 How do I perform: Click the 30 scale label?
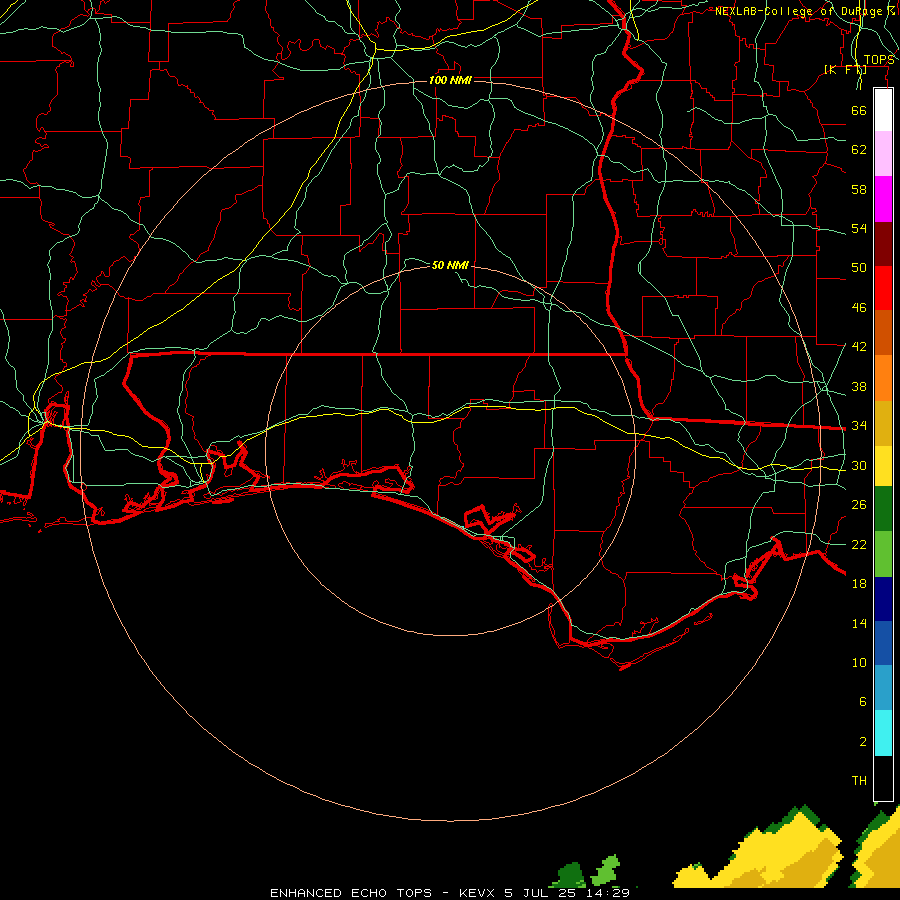click(x=859, y=465)
